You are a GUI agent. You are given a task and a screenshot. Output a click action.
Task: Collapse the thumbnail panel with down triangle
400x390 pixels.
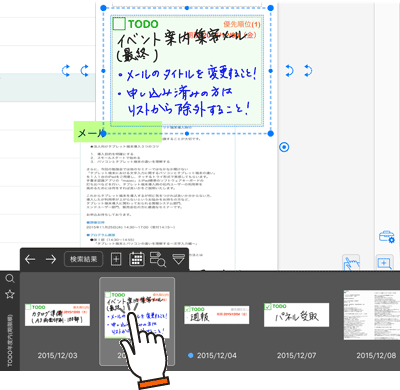click(178, 259)
